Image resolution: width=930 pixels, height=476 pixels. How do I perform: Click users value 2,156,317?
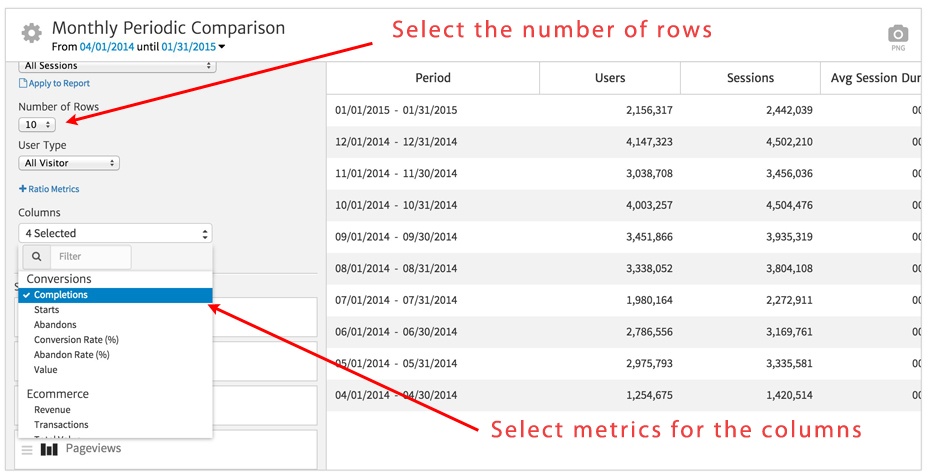click(x=649, y=110)
